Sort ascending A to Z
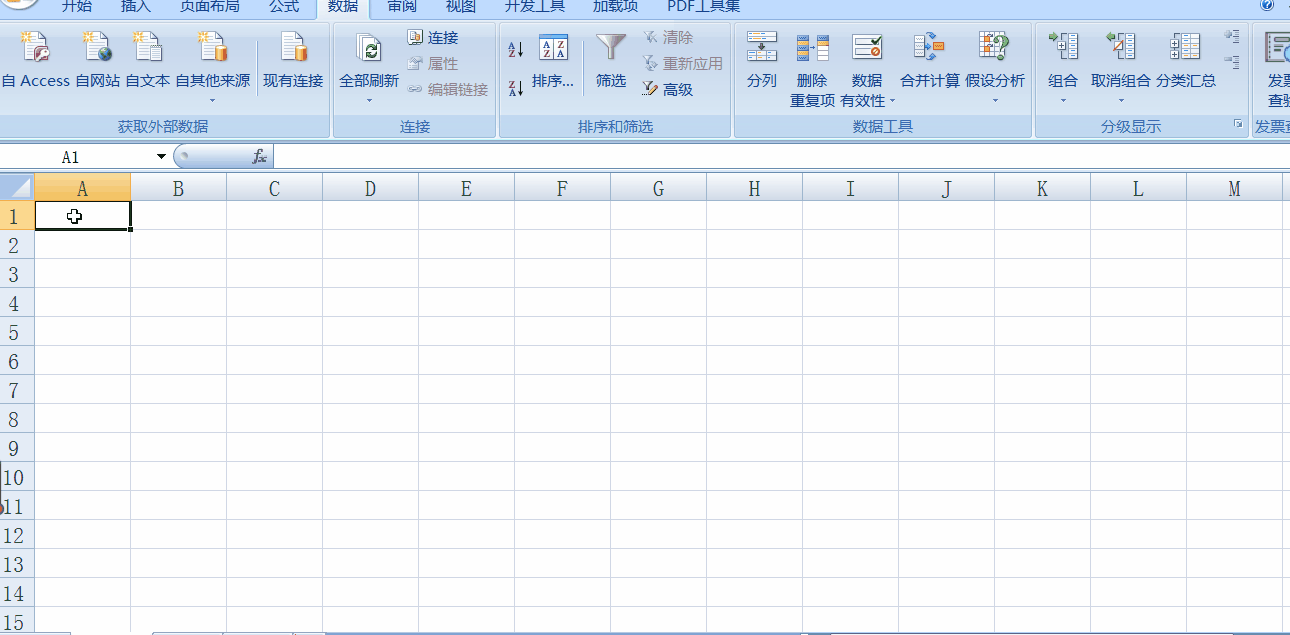This screenshot has width=1290, height=635. tap(516, 50)
